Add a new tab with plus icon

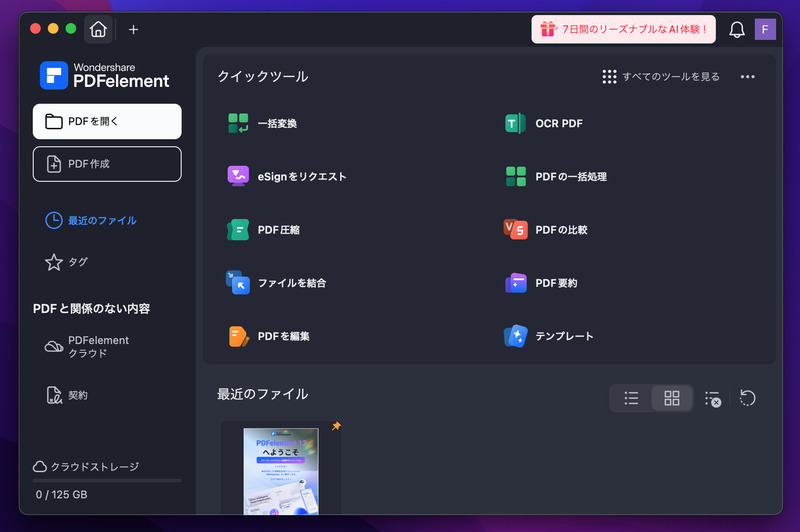(x=134, y=30)
